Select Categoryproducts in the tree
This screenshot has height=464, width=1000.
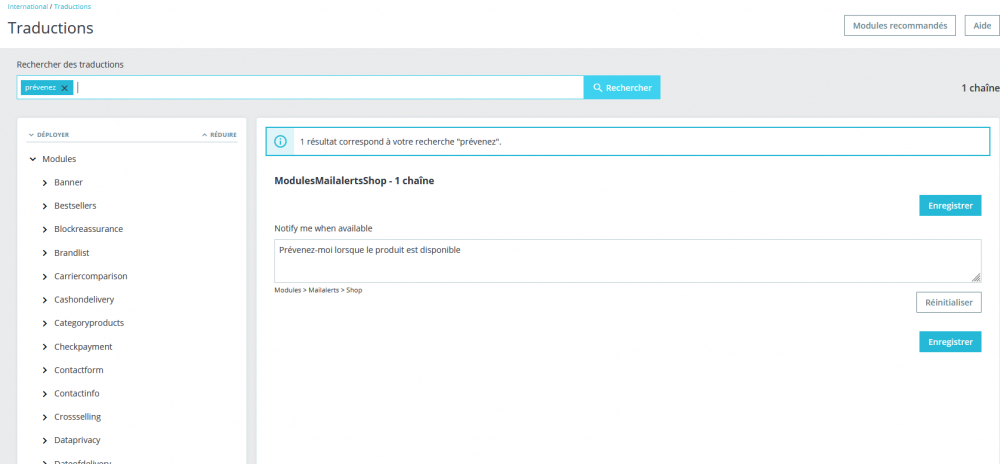(x=89, y=323)
